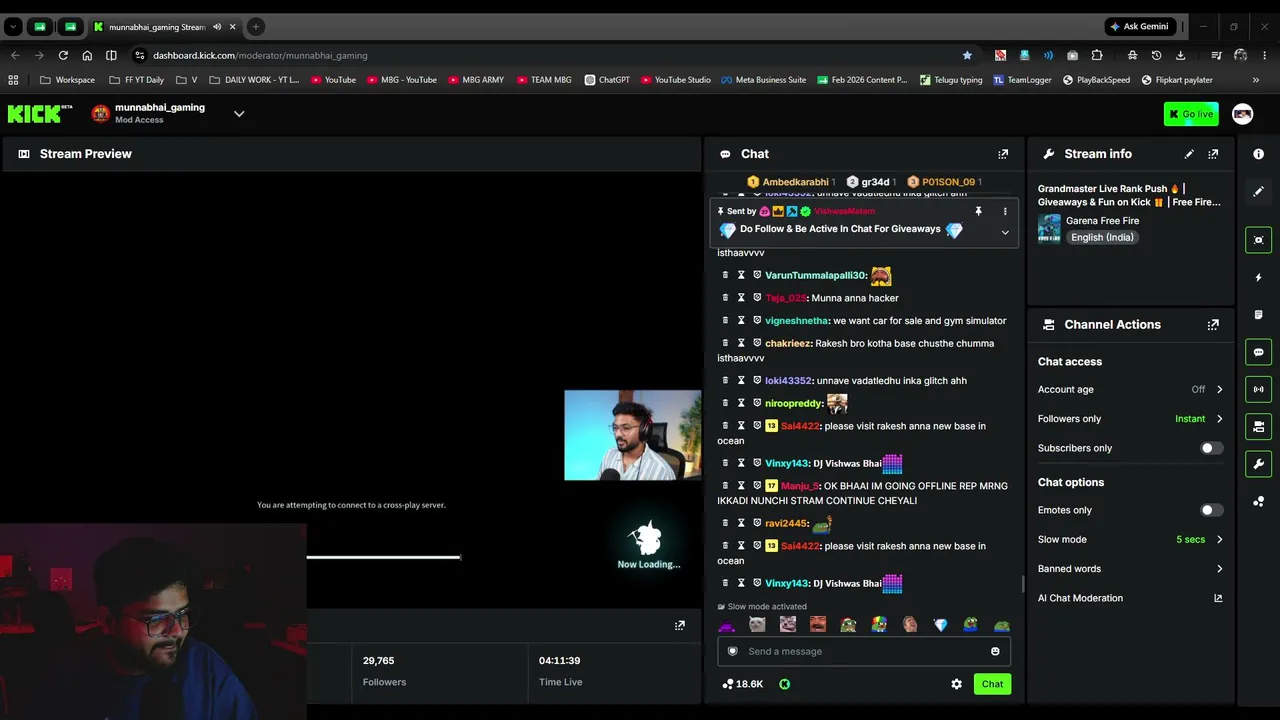Open Followers only setting
The height and width of the screenshot is (720, 1280).
pyautogui.click(x=1130, y=419)
